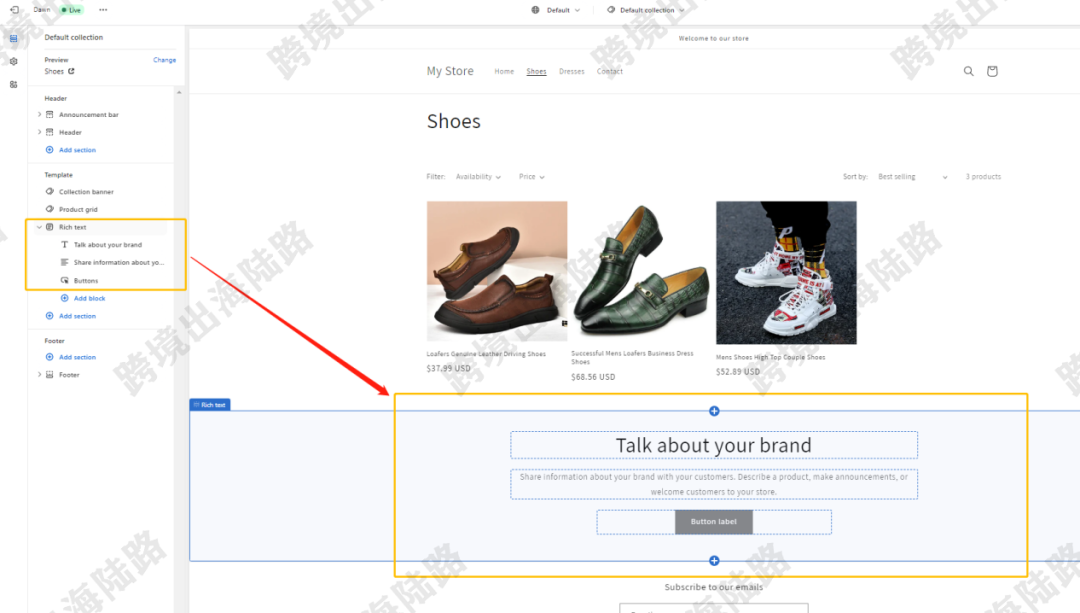This screenshot has height=613, width=1080.
Task: Click the exit editor back icon
Action: tap(14, 10)
